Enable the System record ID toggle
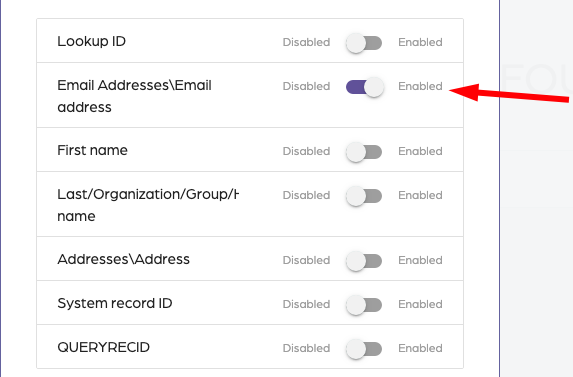Screen dimensions: 573x377 (364, 305)
